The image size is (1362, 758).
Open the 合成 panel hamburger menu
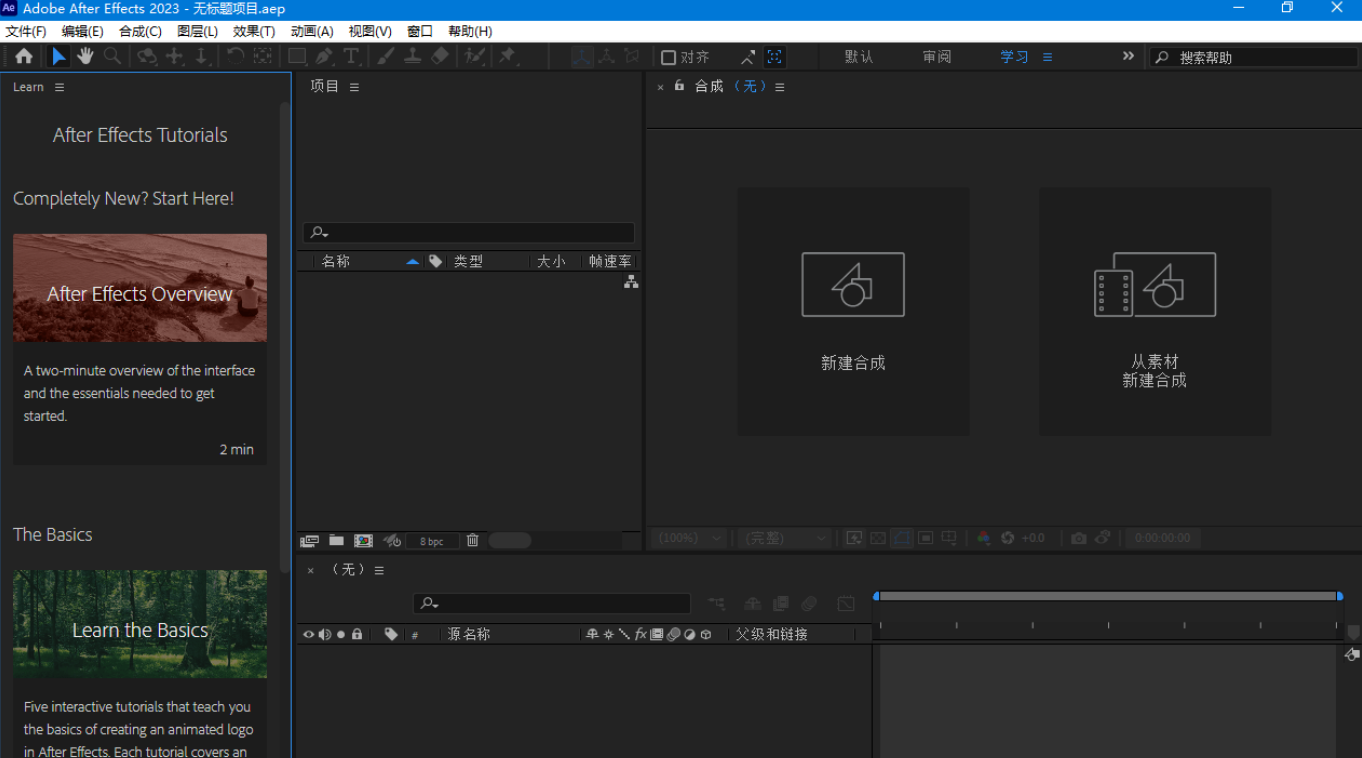pyautogui.click(x=780, y=87)
